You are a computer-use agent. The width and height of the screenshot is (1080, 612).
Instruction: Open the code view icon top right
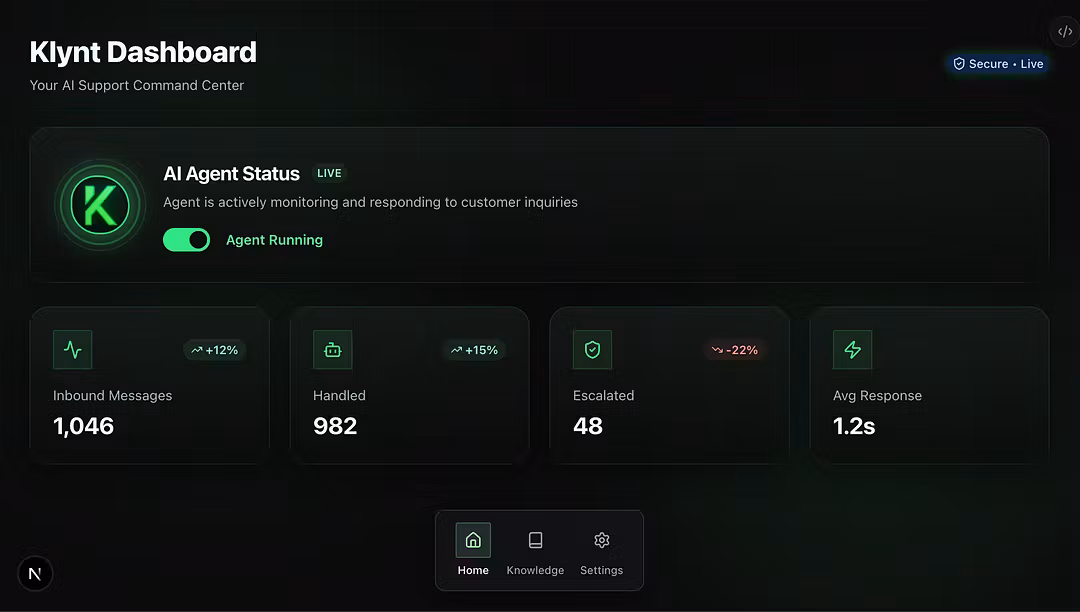pyautogui.click(x=1065, y=32)
